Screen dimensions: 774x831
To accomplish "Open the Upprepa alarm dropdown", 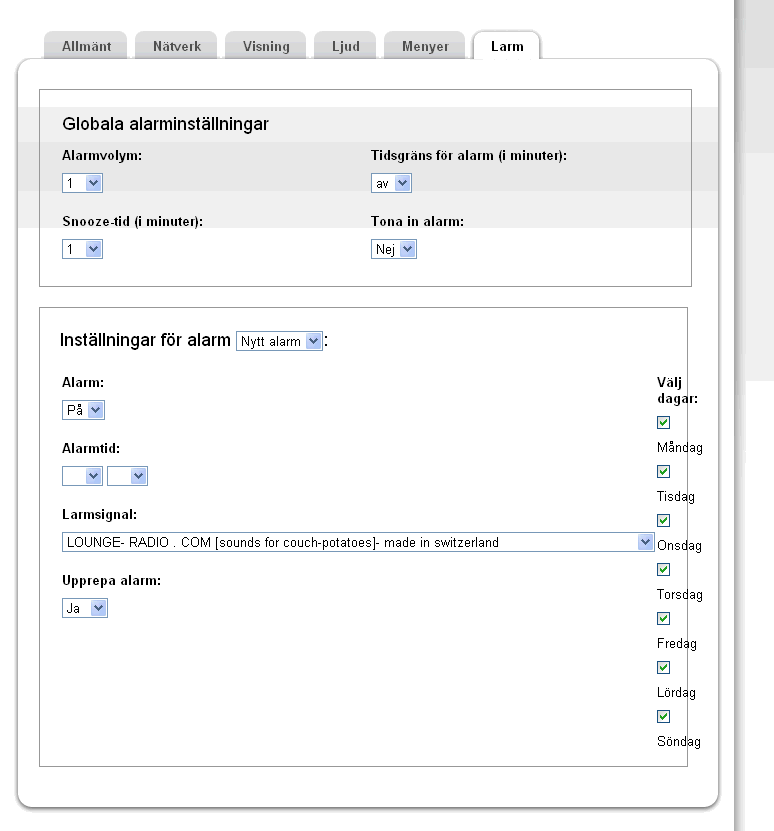I will click(x=85, y=608).
